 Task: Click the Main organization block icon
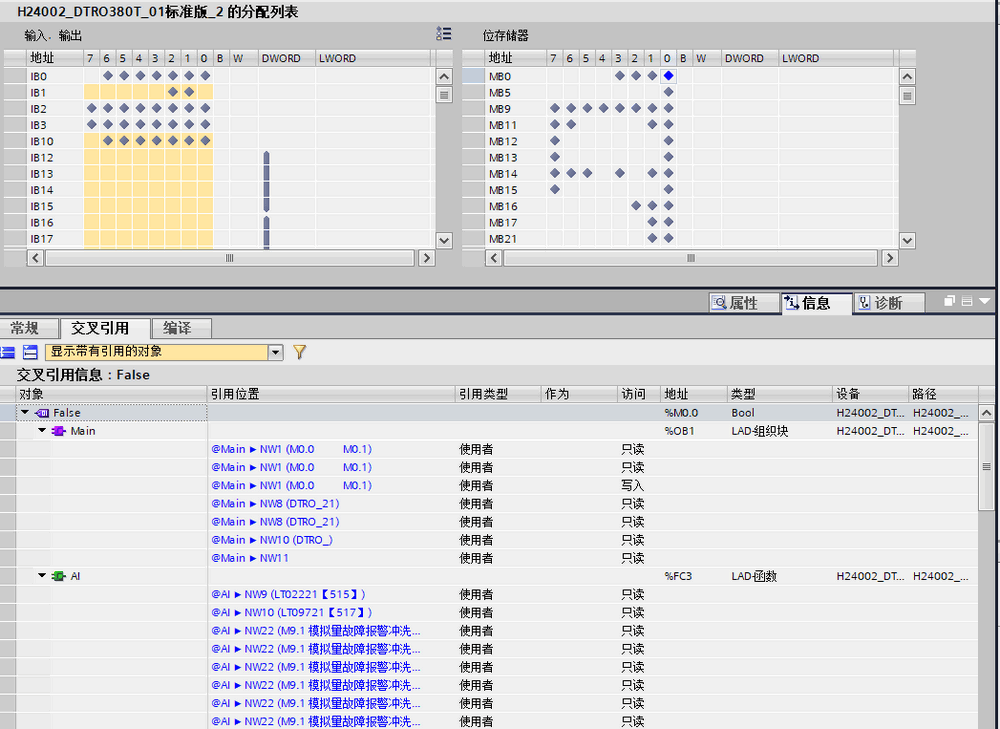(x=58, y=431)
